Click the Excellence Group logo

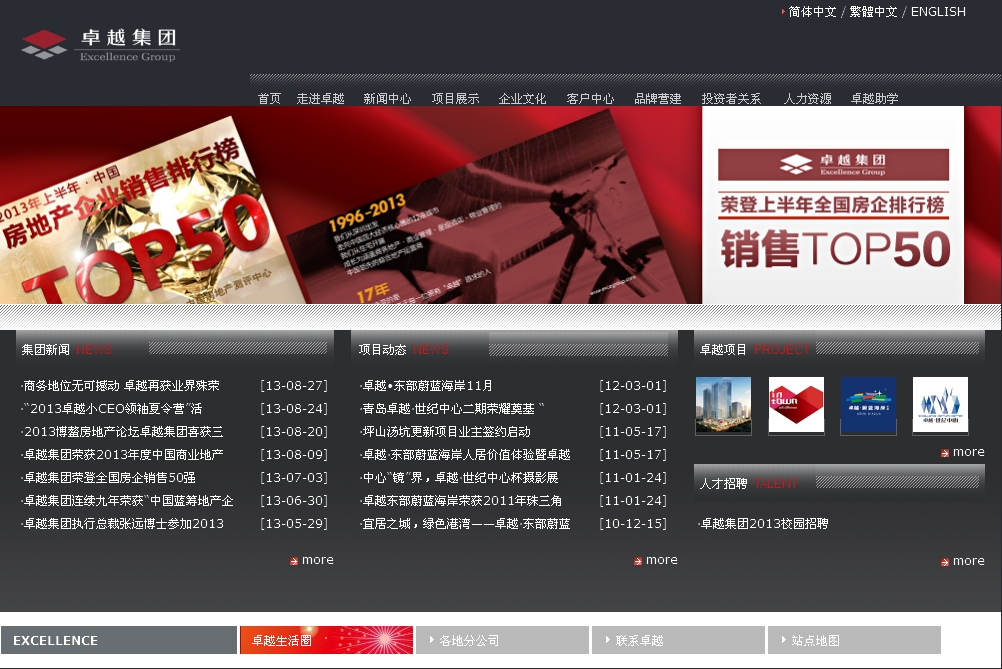pyautogui.click(x=99, y=45)
